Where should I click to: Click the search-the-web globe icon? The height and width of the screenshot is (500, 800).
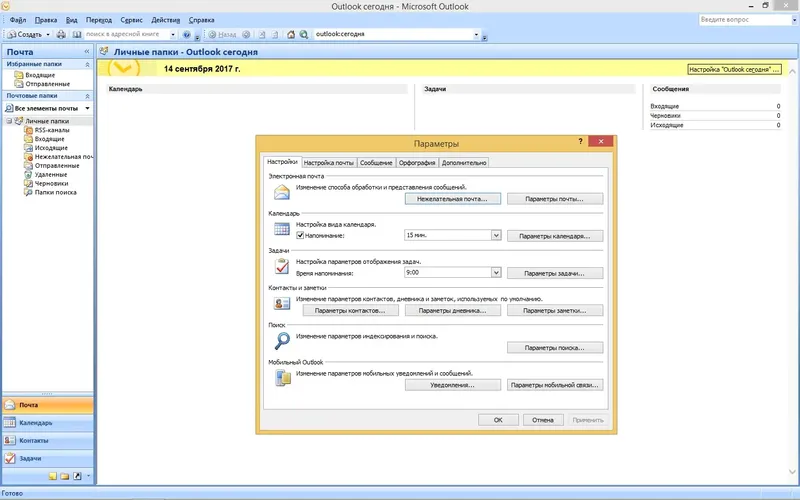coord(304,34)
